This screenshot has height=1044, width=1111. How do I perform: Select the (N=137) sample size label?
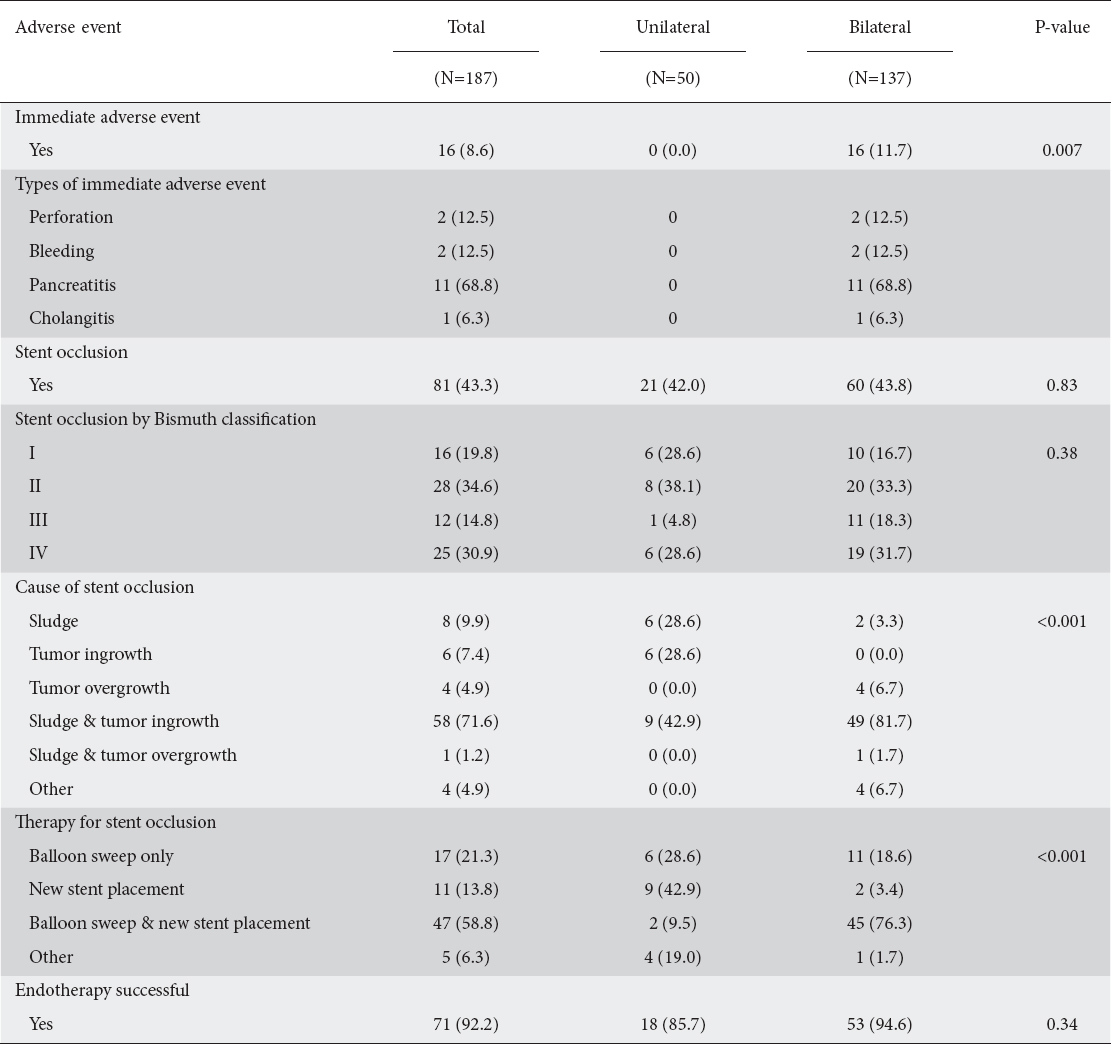(879, 78)
